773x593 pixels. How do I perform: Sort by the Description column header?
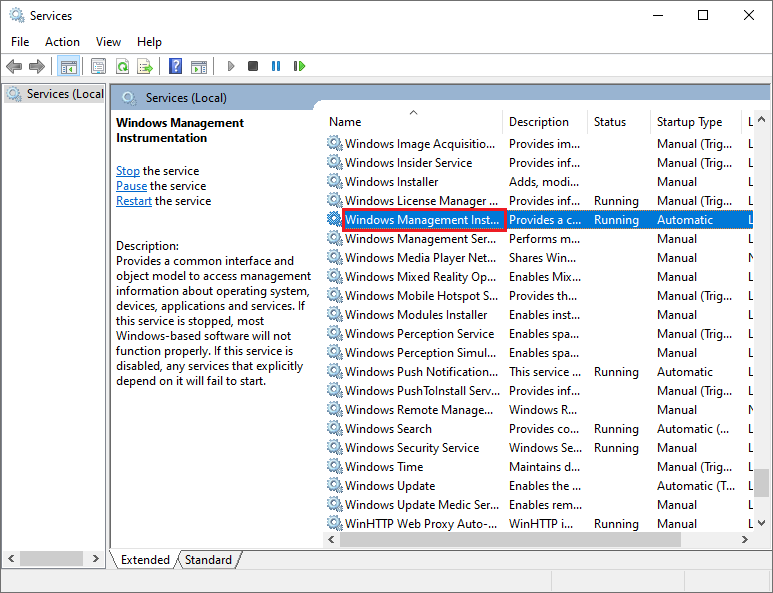click(545, 122)
